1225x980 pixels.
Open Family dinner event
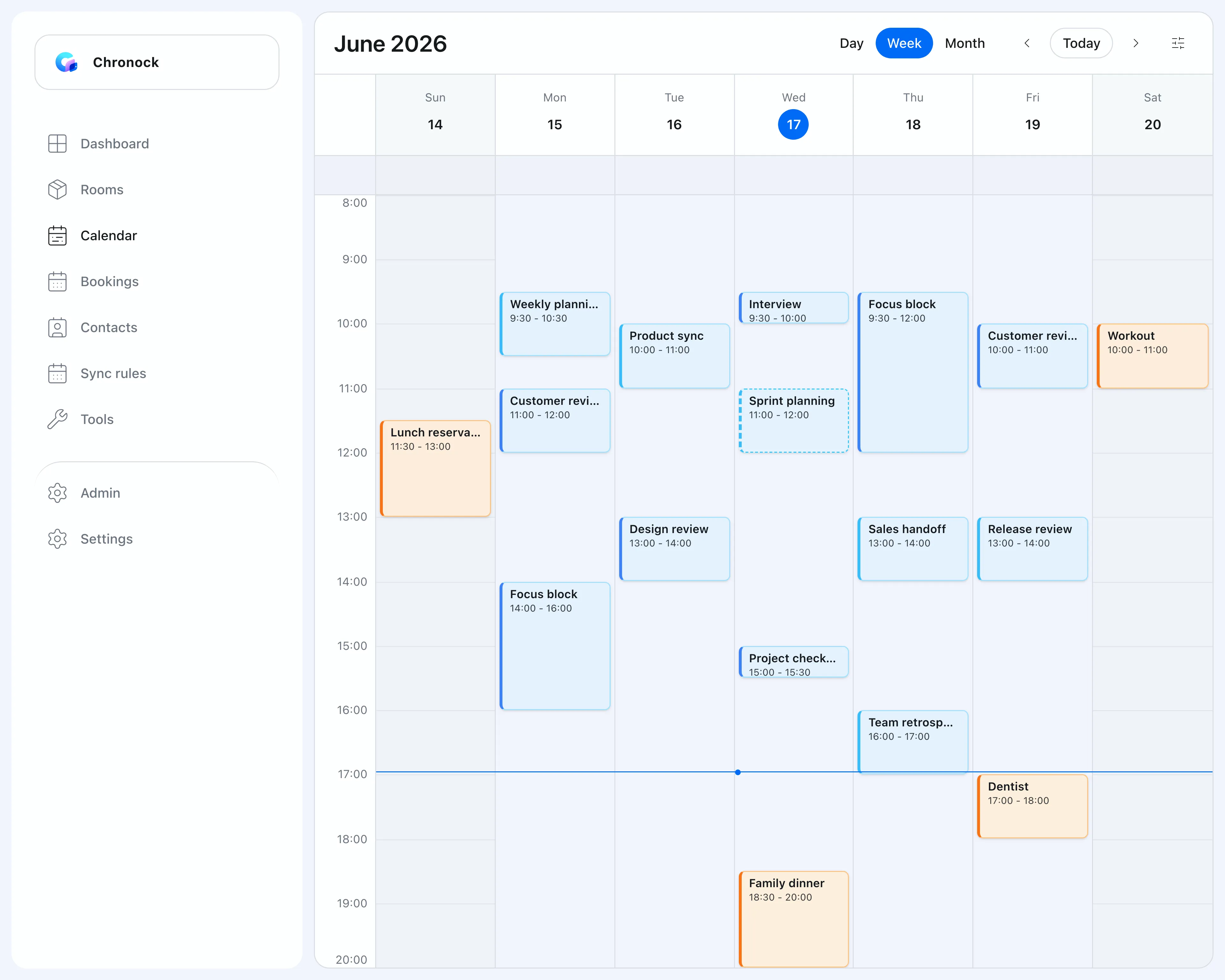click(x=793, y=919)
